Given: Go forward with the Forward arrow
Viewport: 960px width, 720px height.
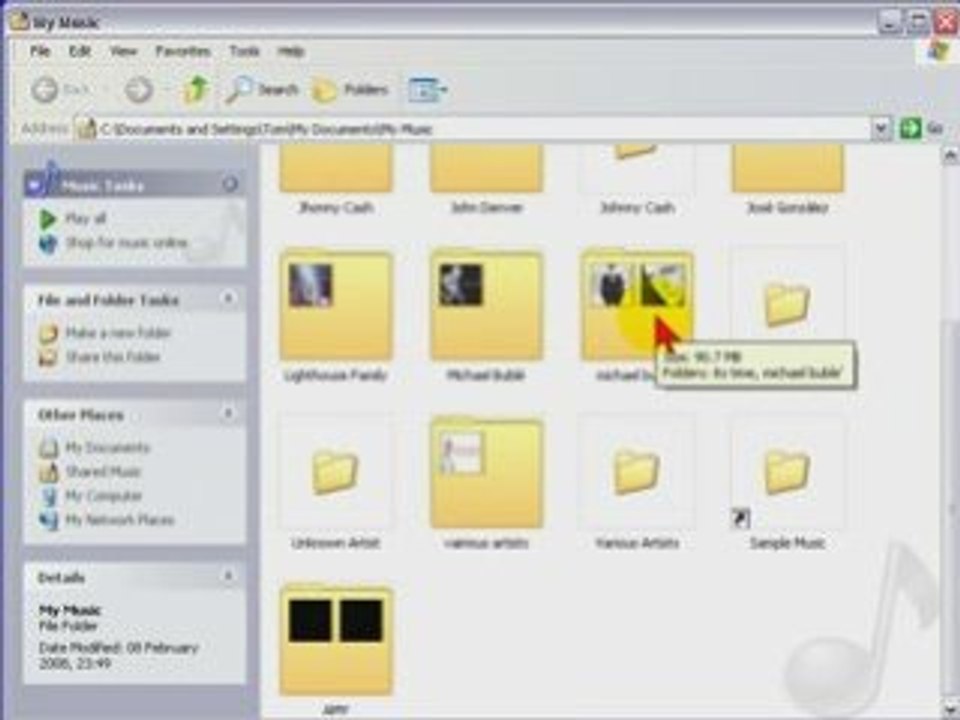Looking at the screenshot, I should tap(139, 90).
